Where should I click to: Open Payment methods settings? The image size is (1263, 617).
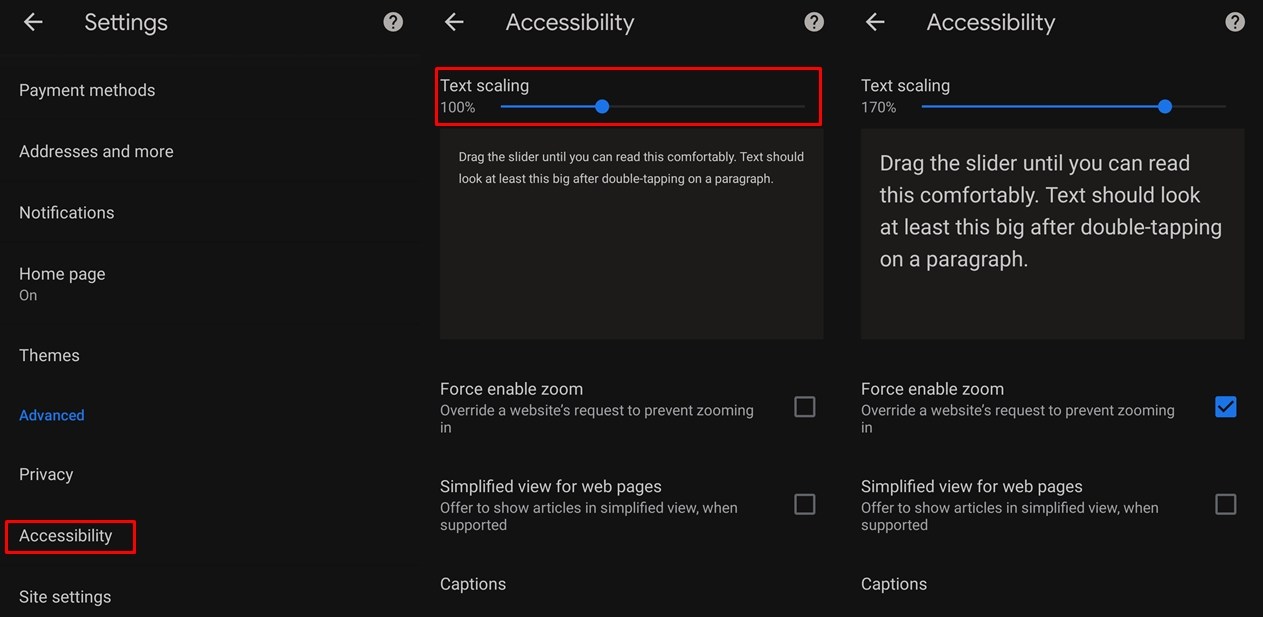(87, 90)
